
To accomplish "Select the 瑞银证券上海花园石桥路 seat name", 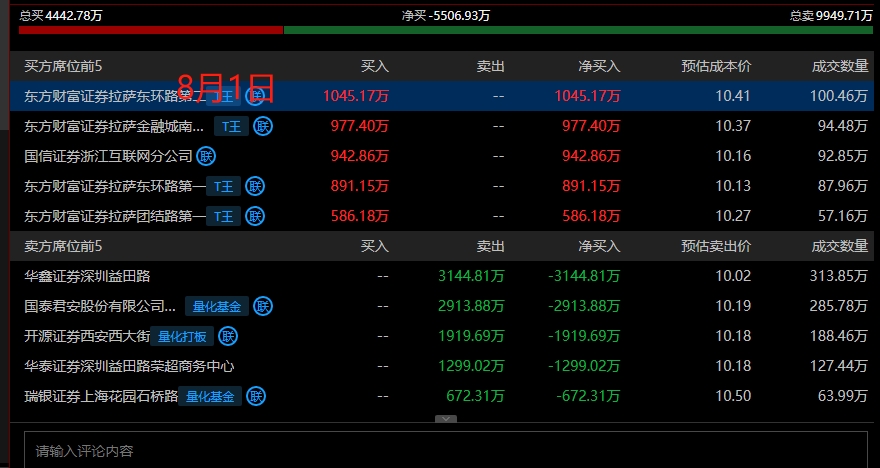I will (101, 397).
